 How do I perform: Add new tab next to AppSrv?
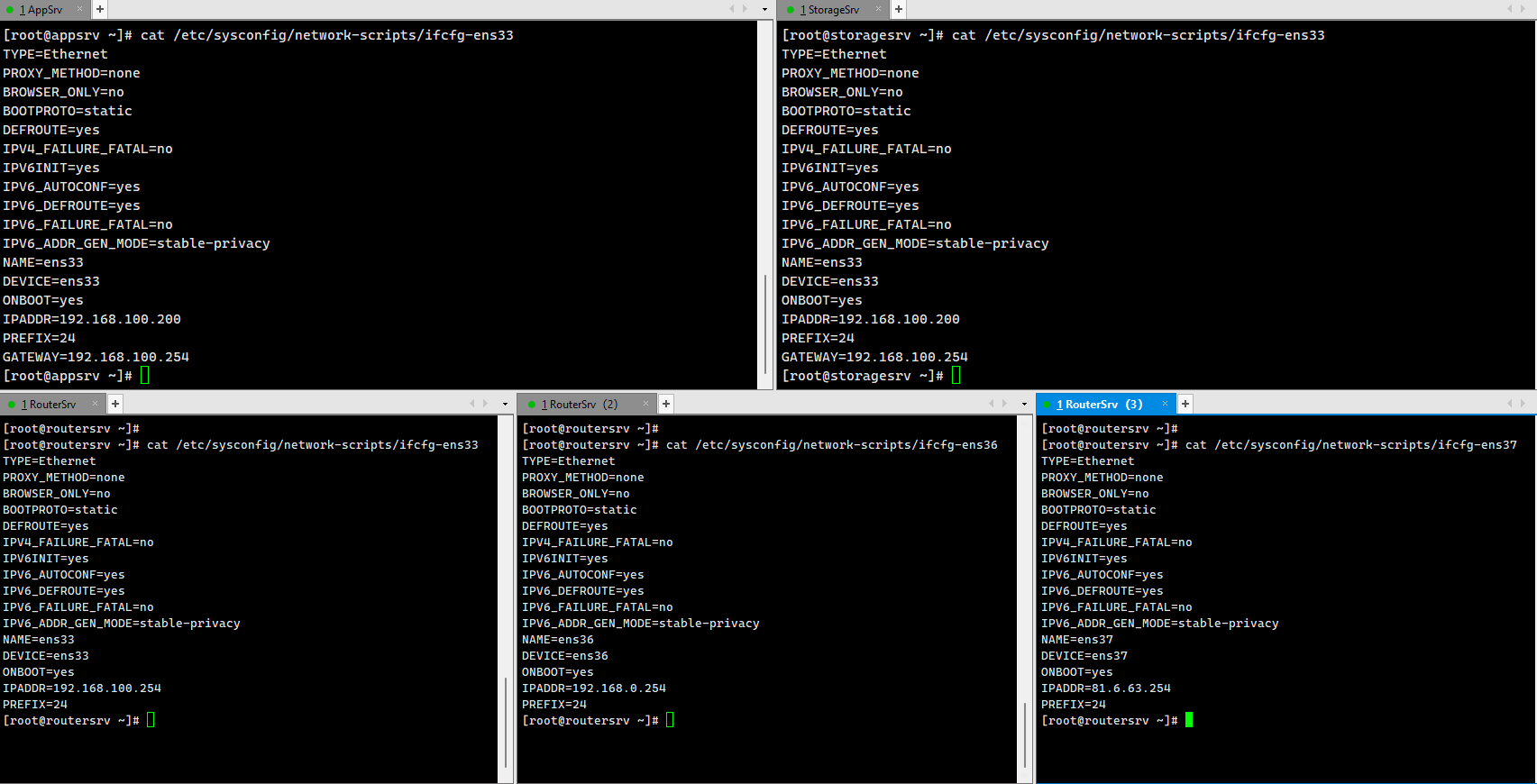[x=100, y=9]
